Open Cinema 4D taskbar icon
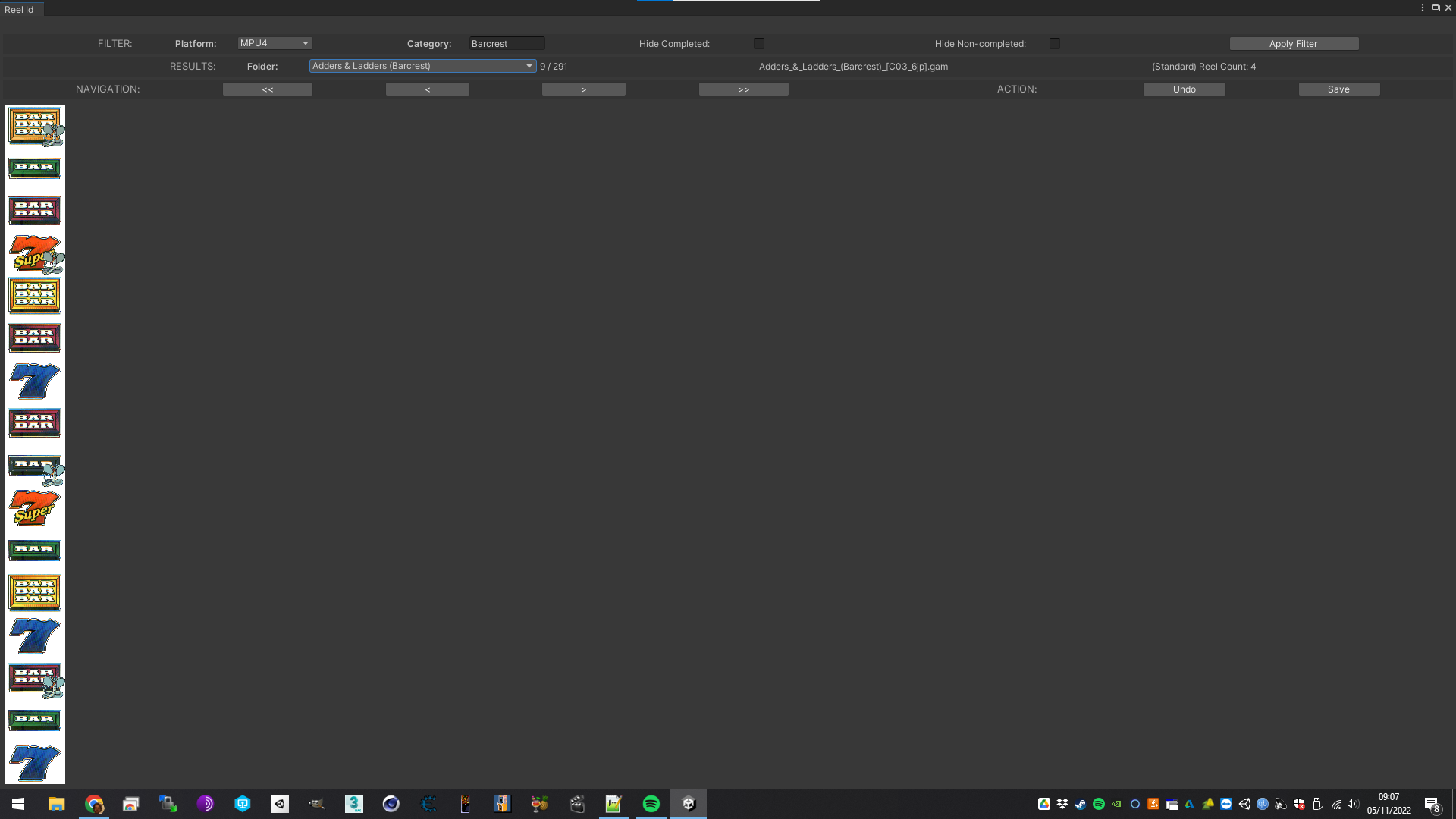The image size is (1456, 819). 391,804
